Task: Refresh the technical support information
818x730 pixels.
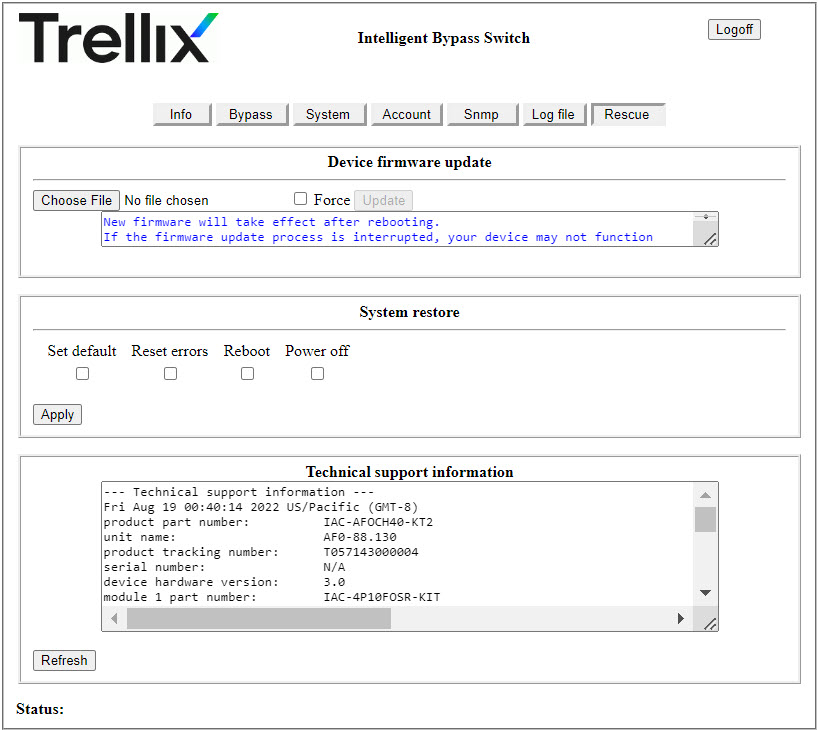Action: [x=64, y=661]
